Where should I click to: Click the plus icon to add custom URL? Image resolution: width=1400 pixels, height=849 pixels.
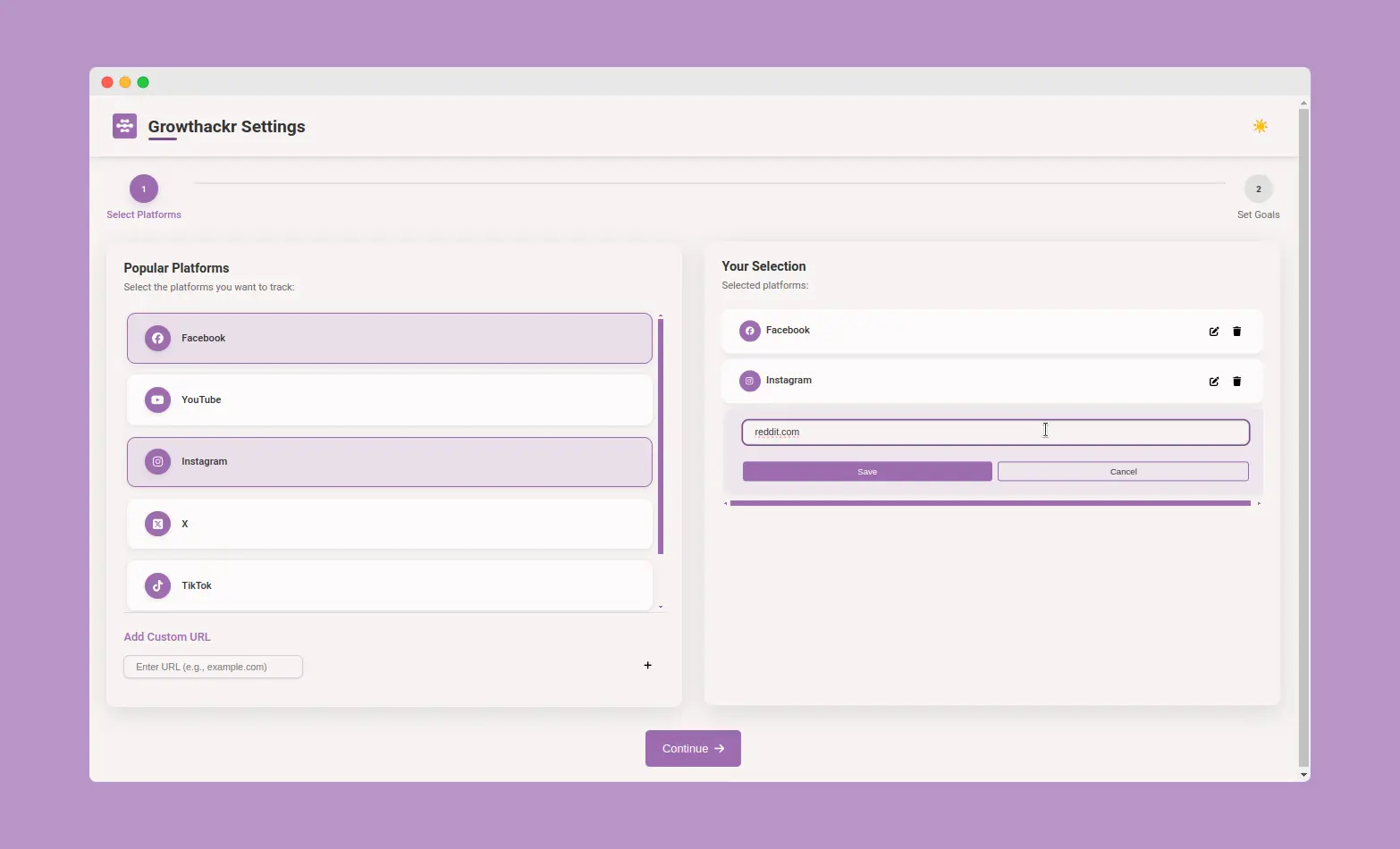[647, 665]
